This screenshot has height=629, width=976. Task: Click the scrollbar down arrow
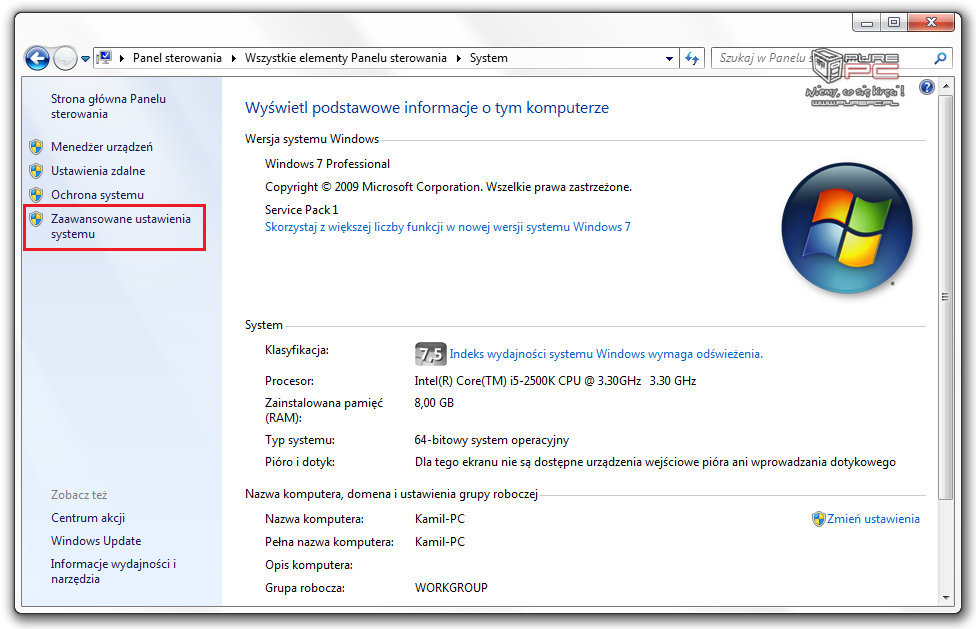[946, 598]
